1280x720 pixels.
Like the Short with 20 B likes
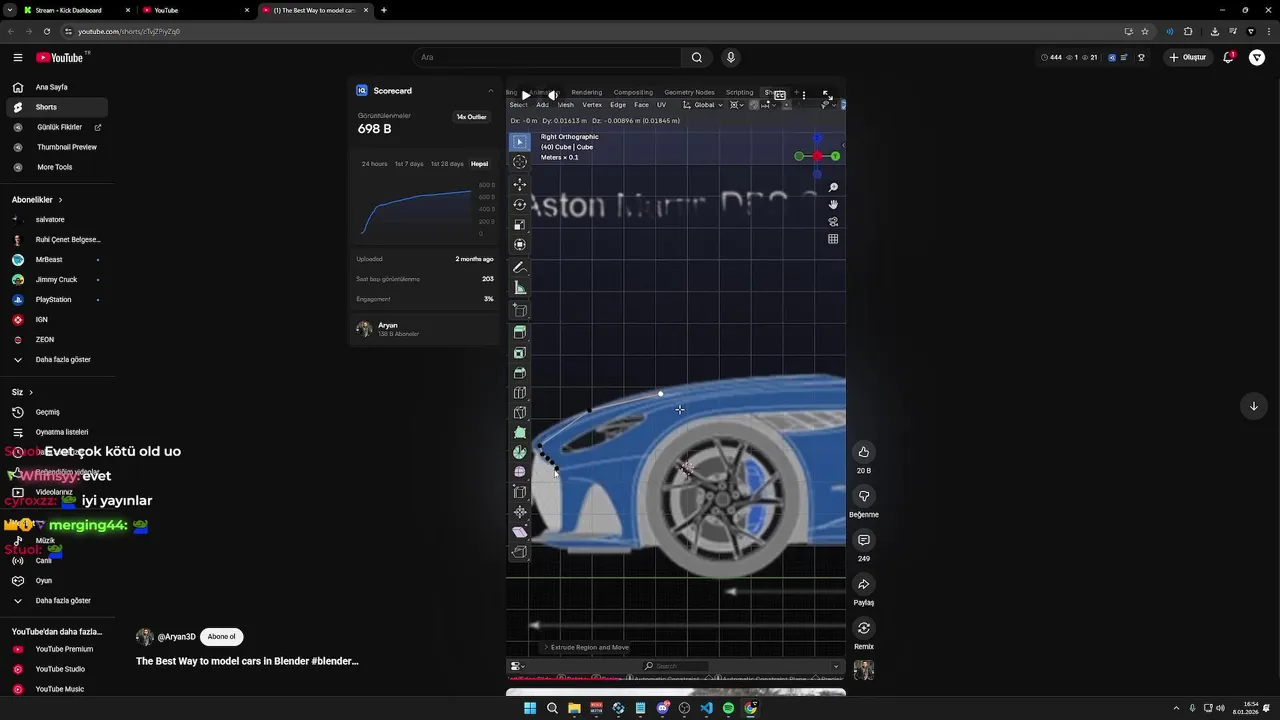[864, 452]
